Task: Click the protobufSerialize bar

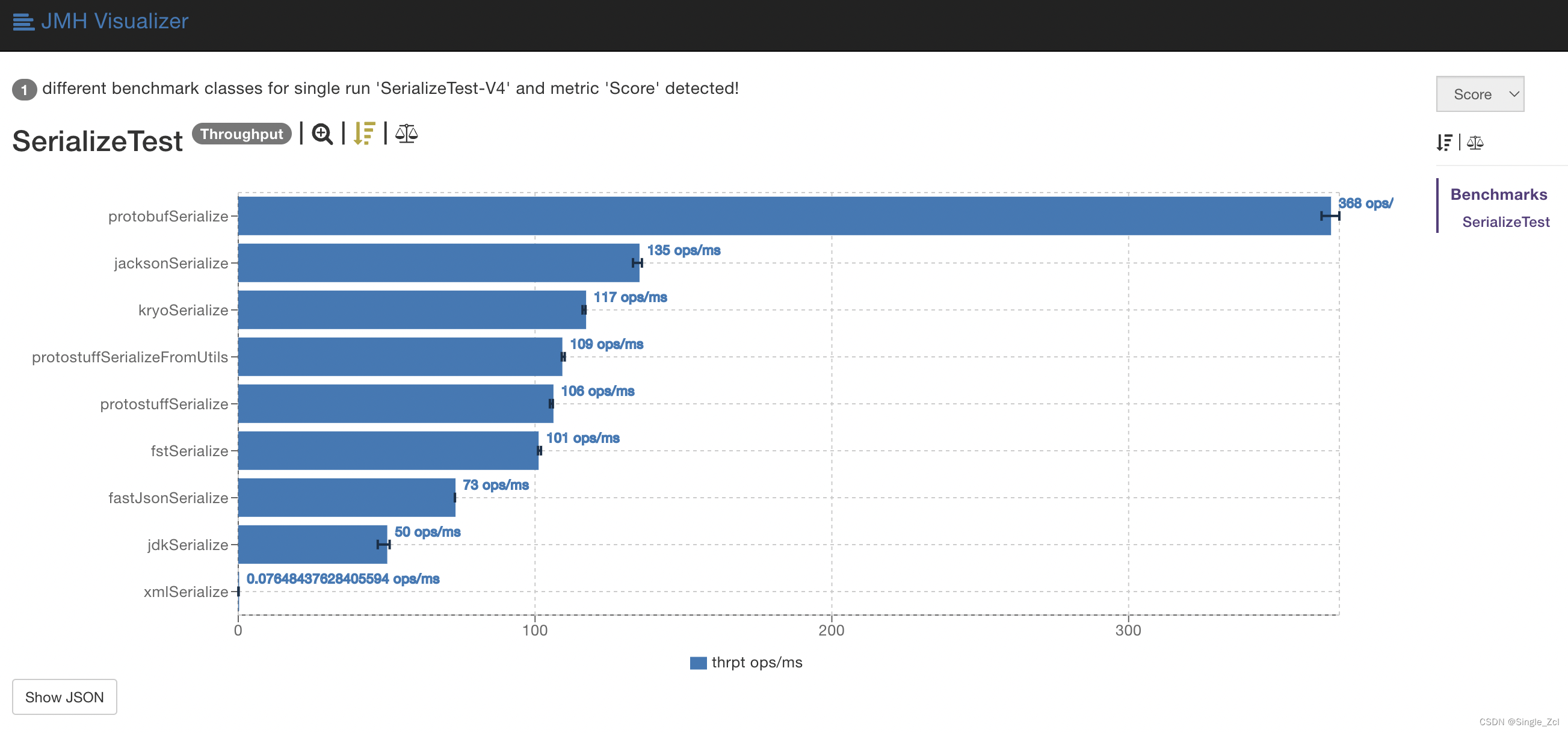Action: point(783,216)
